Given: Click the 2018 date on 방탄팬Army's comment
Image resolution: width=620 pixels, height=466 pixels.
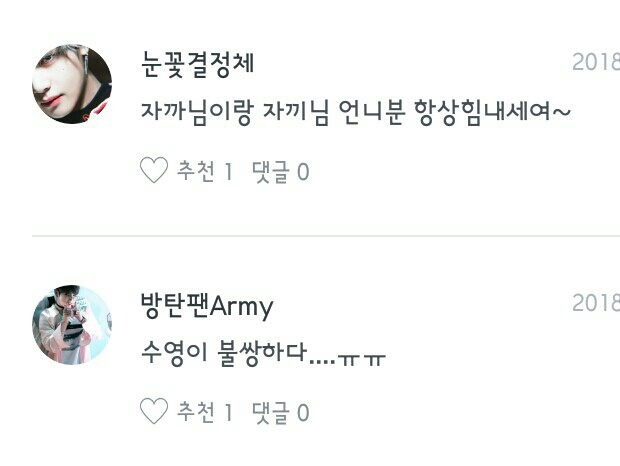Looking at the screenshot, I should coord(596,303).
